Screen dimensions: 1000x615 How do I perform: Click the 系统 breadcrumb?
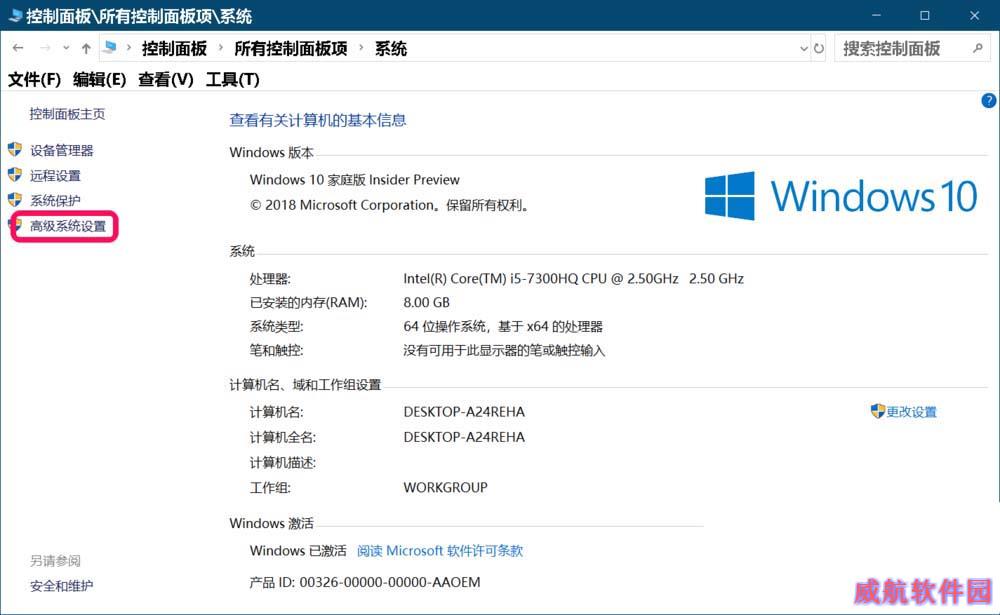pos(391,48)
